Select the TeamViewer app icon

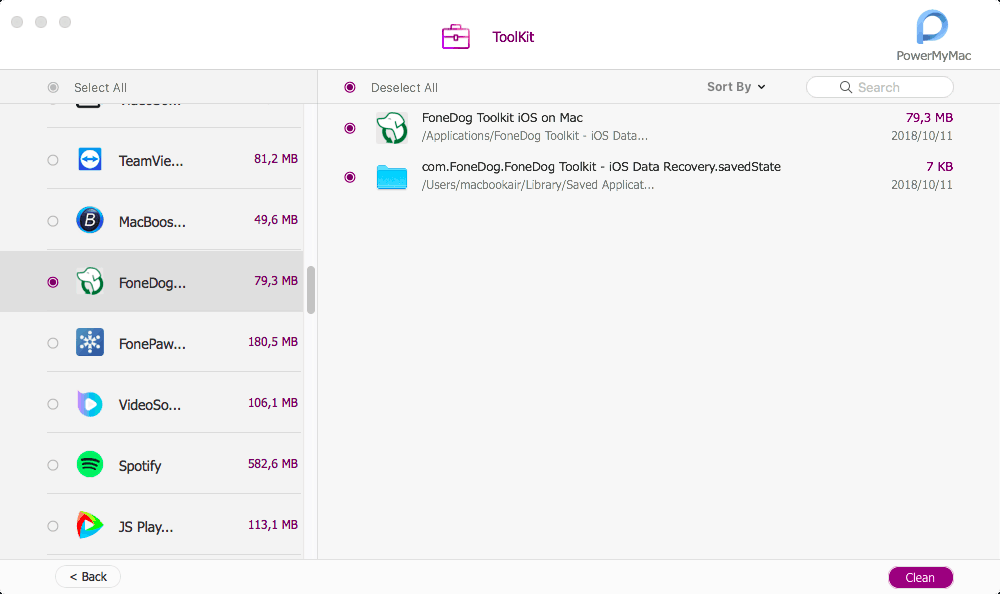pyautogui.click(x=90, y=159)
